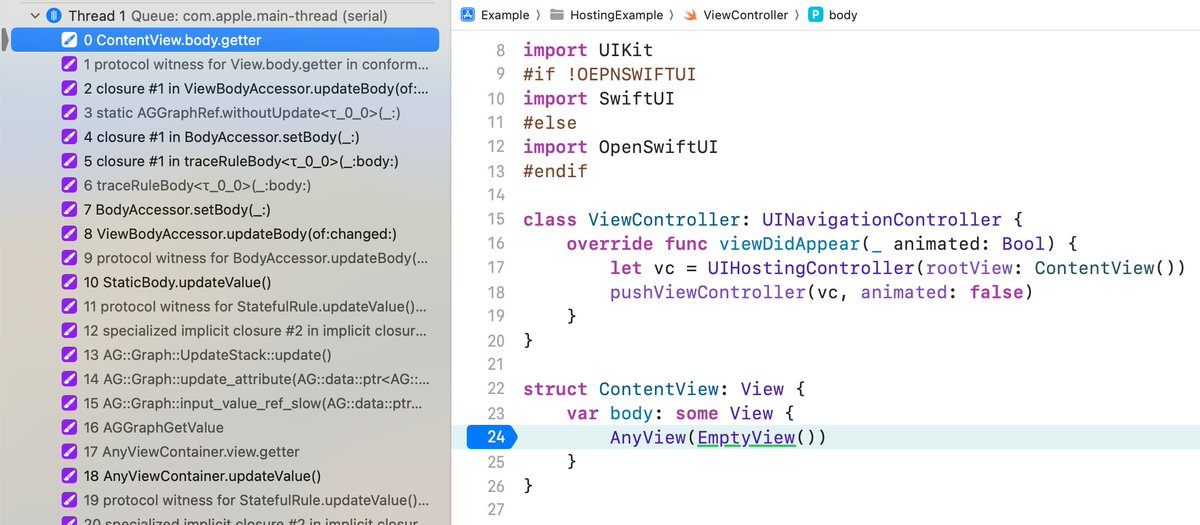Click line number 22 in the gutter

click(496, 389)
